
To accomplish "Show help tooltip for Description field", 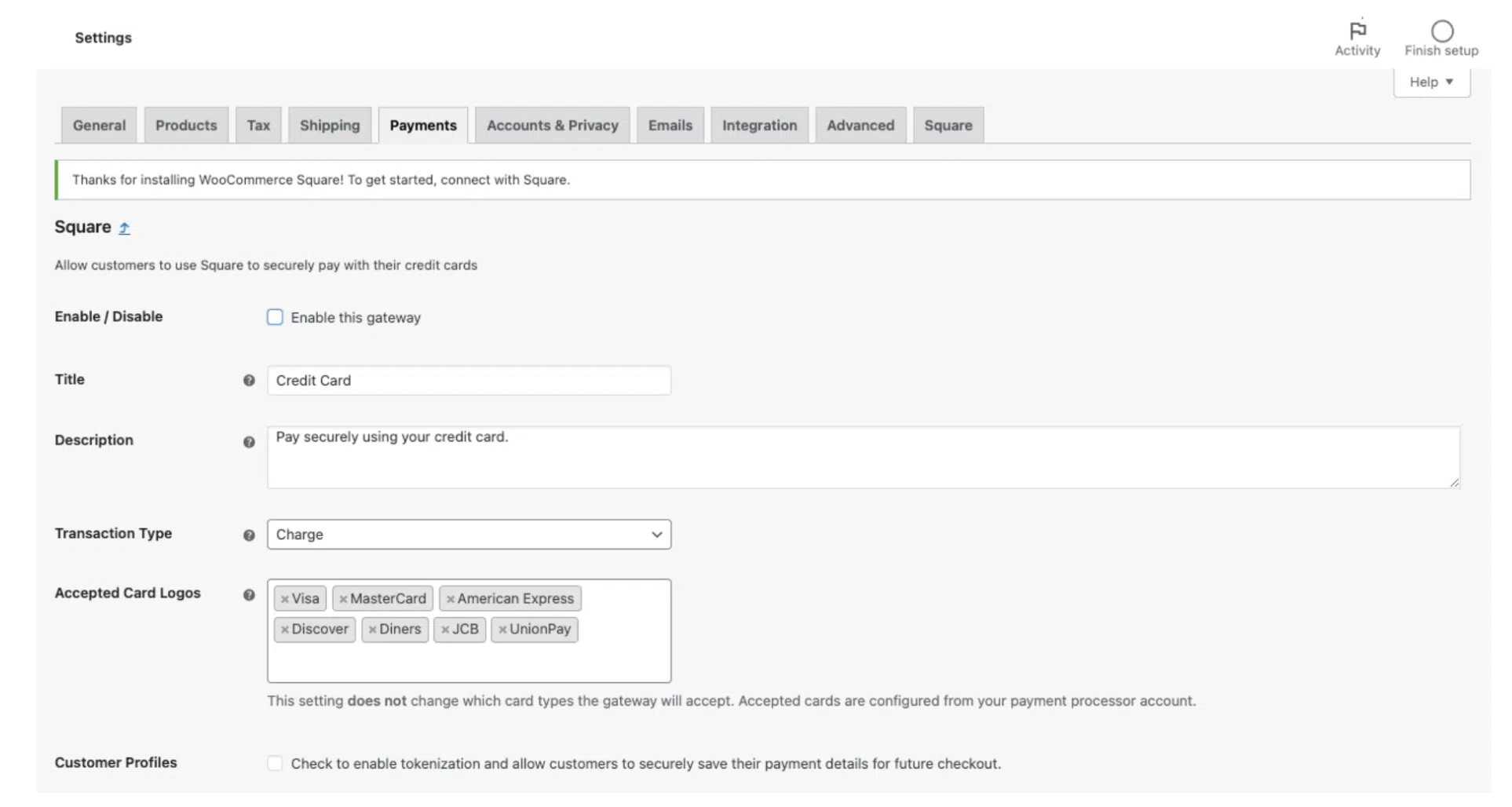I will tap(250, 443).
